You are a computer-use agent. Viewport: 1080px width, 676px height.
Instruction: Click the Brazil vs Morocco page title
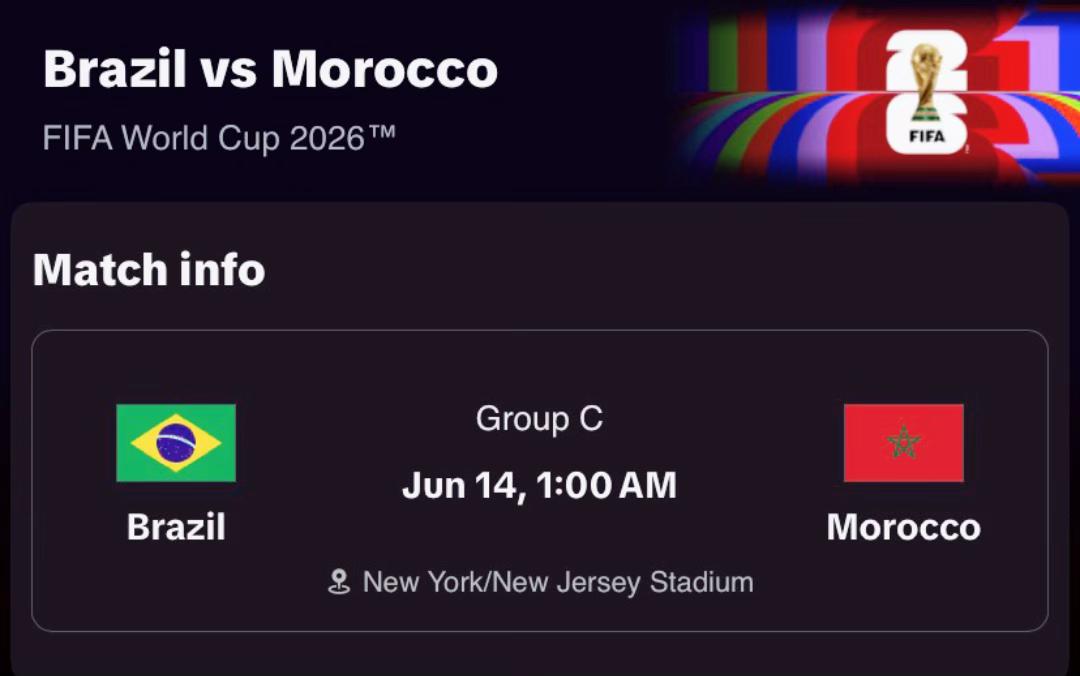[270, 69]
